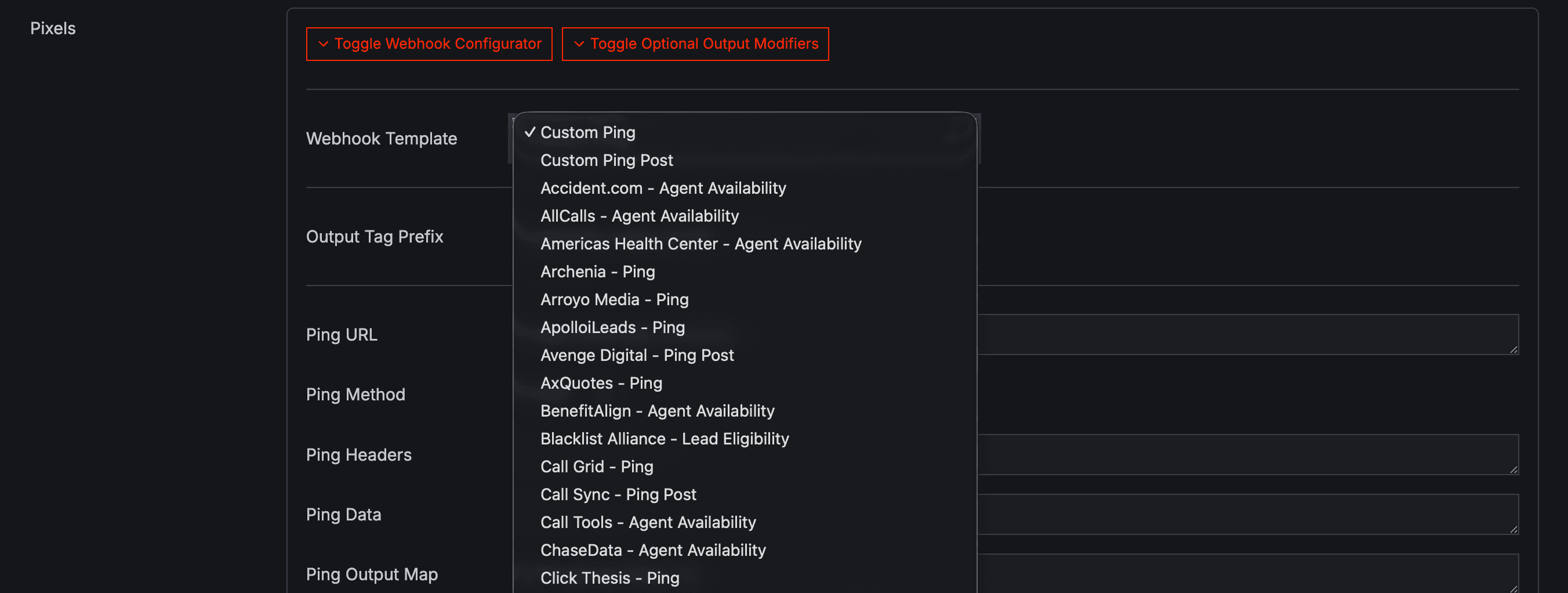Viewport: 1568px width, 593px height.
Task: Select Arroyo Media - Ping template
Action: point(614,299)
